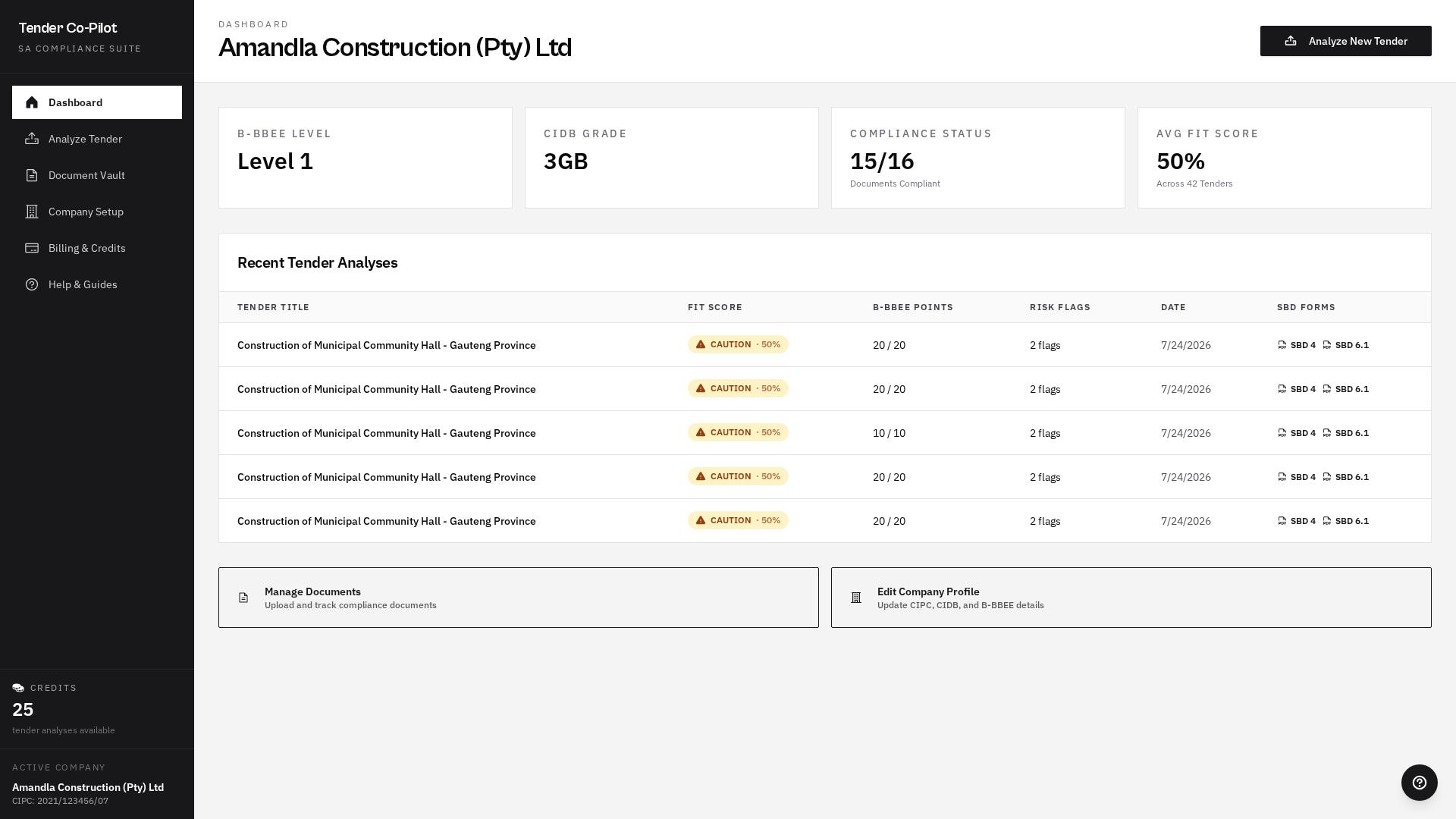1456x819 pixels.
Task: Click the "Tender Co-Pilot" logo text
Action: click(67, 28)
